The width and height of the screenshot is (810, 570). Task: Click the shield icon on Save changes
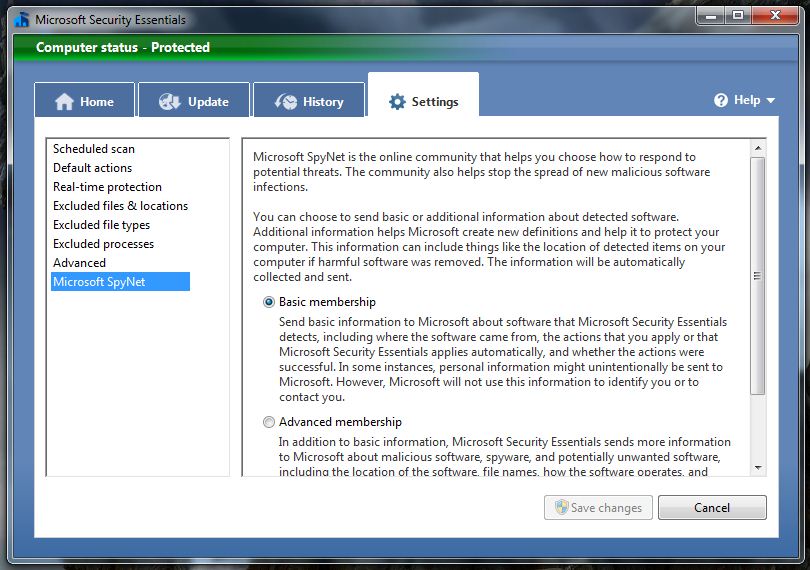pos(562,507)
